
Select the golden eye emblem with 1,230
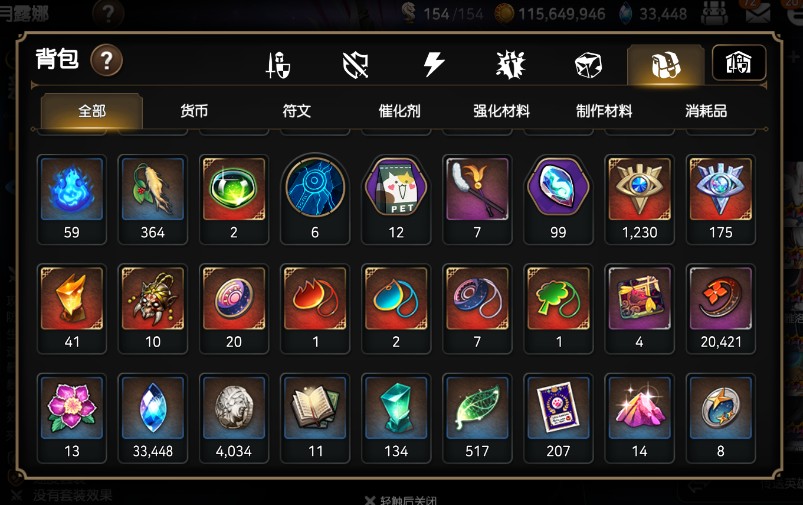click(x=639, y=199)
